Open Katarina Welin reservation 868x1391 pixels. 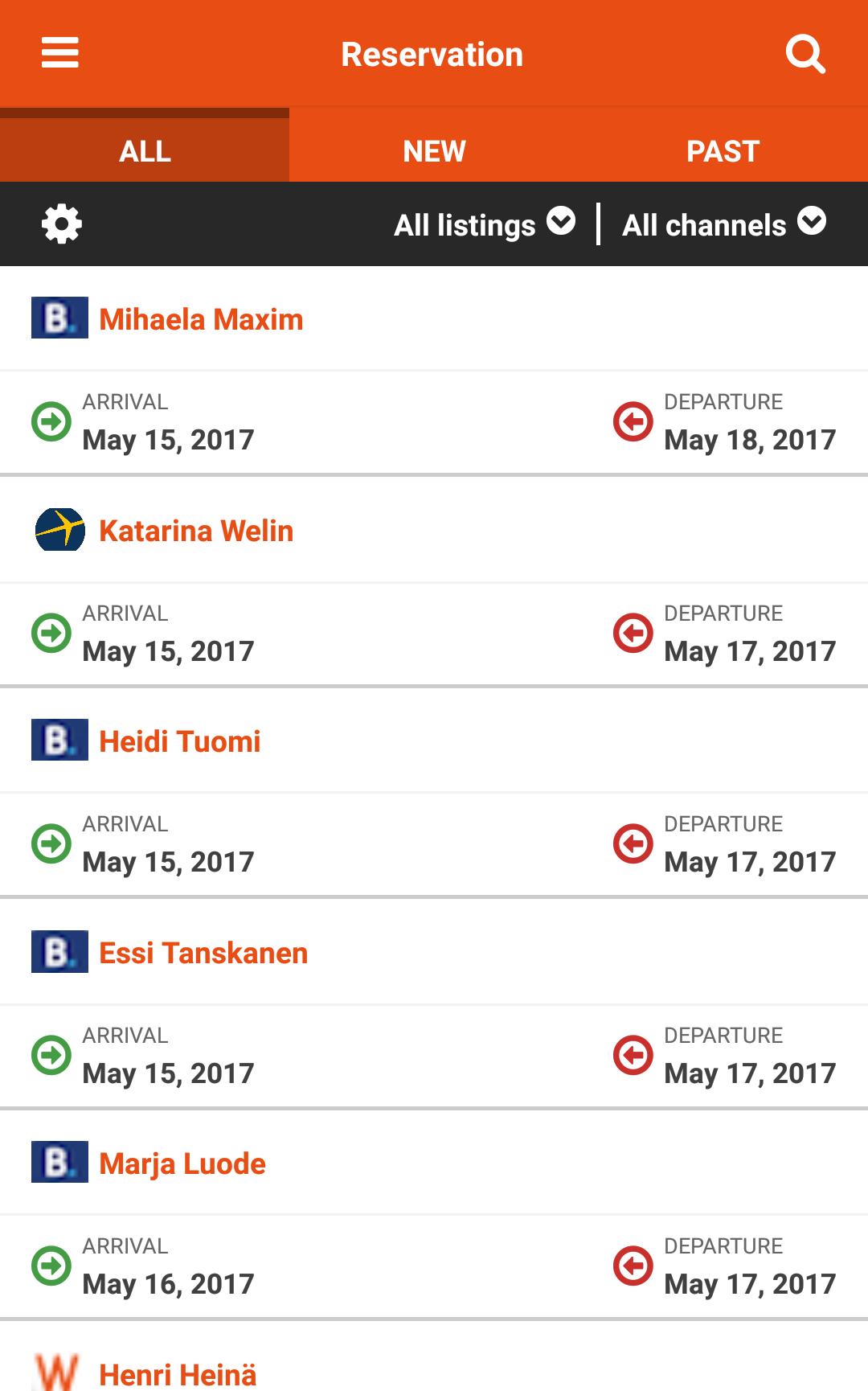click(x=196, y=531)
